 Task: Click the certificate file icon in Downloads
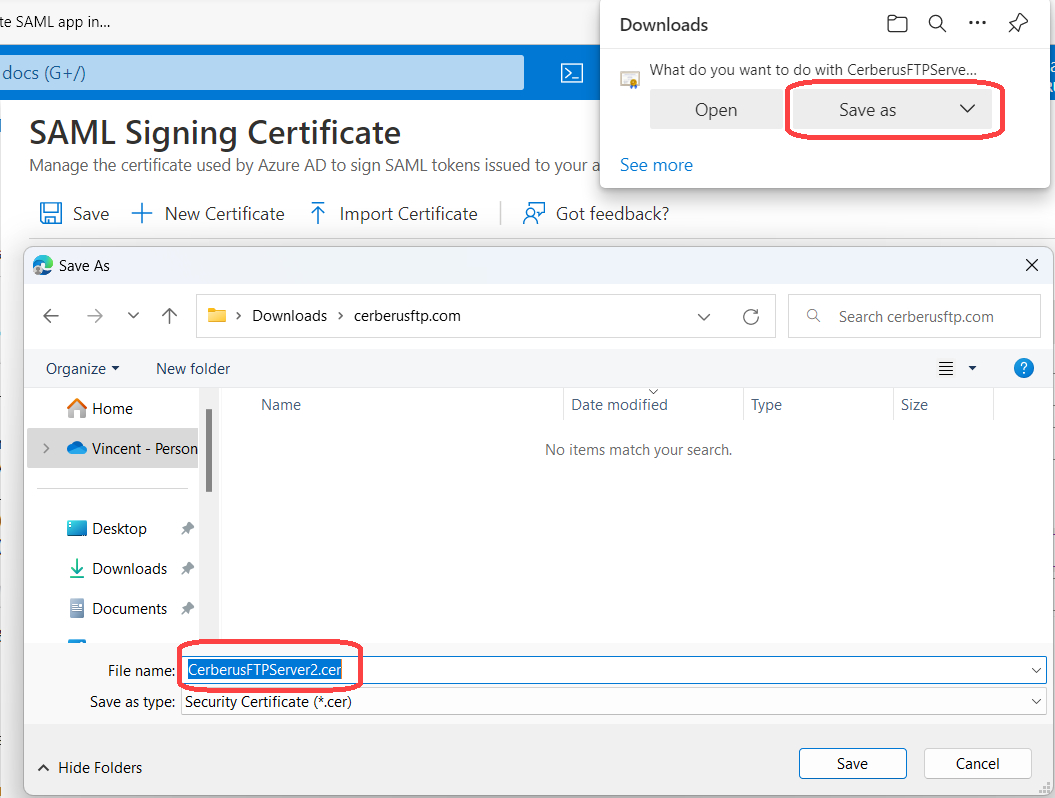point(630,79)
